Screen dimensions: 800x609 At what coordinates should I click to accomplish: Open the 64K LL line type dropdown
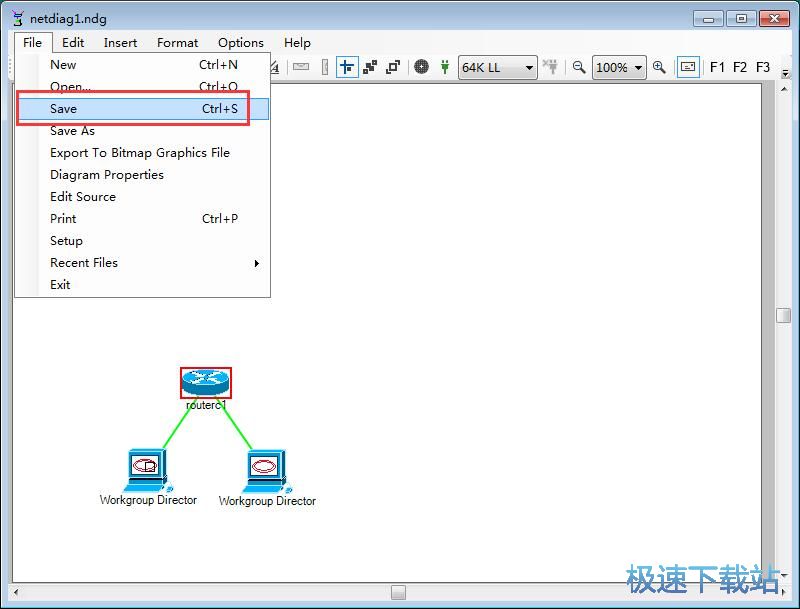coord(497,67)
